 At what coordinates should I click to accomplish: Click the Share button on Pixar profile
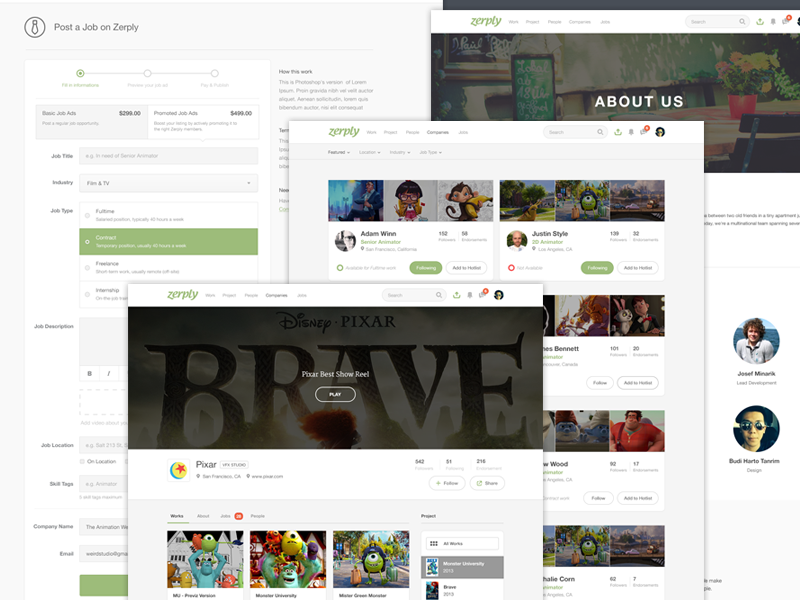pyautogui.click(x=487, y=483)
